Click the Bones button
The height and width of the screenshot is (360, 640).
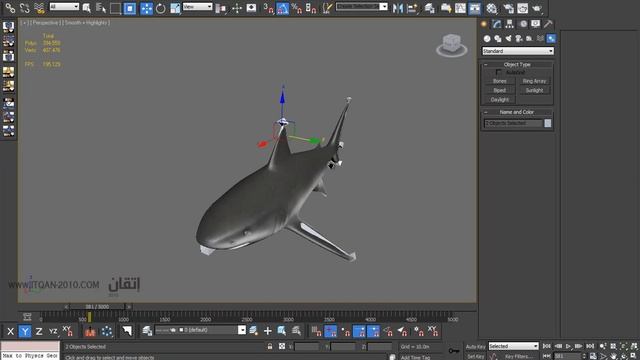[500, 81]
